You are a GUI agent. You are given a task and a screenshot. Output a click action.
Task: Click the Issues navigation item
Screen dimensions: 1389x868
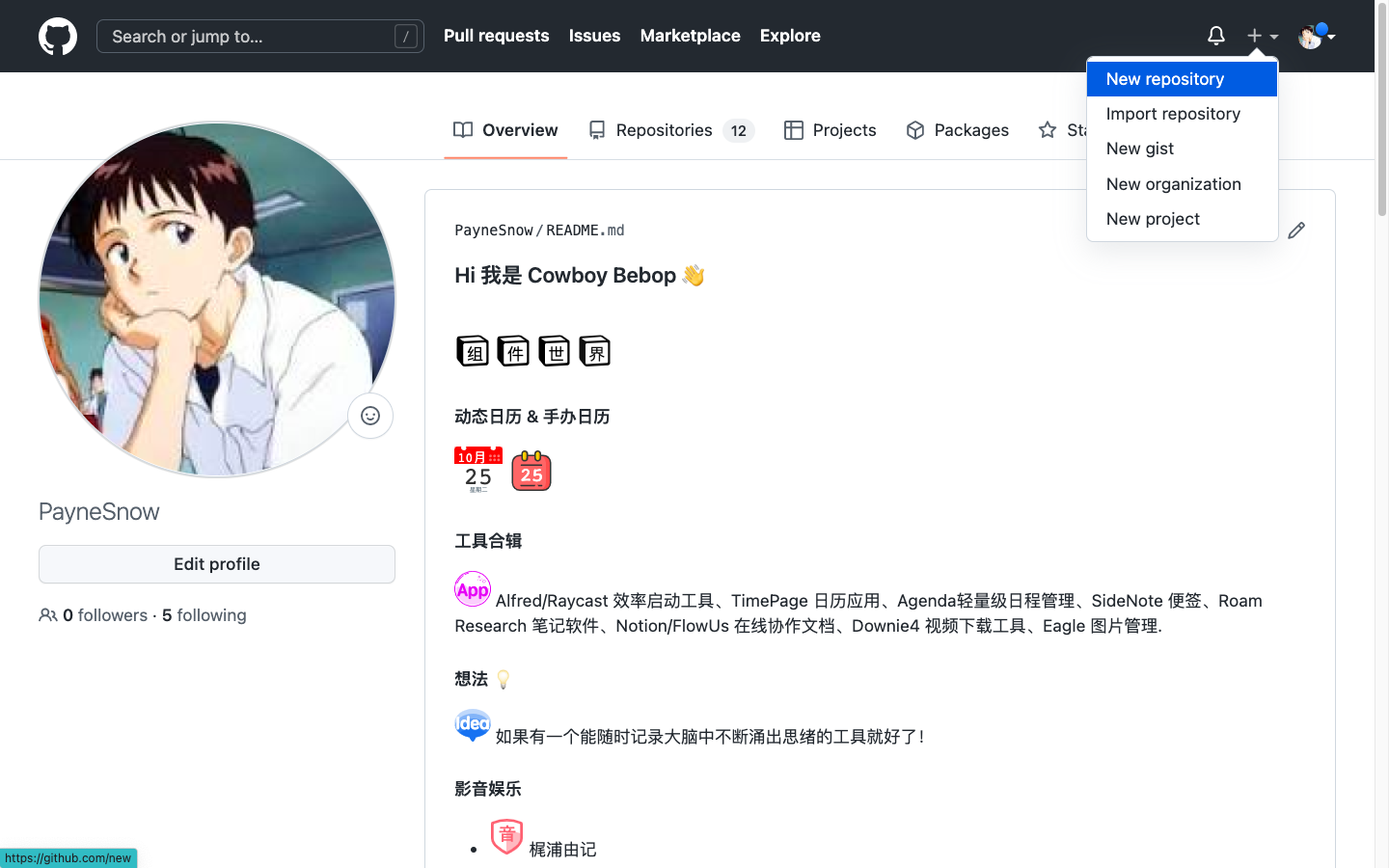[x=594, y=35]
